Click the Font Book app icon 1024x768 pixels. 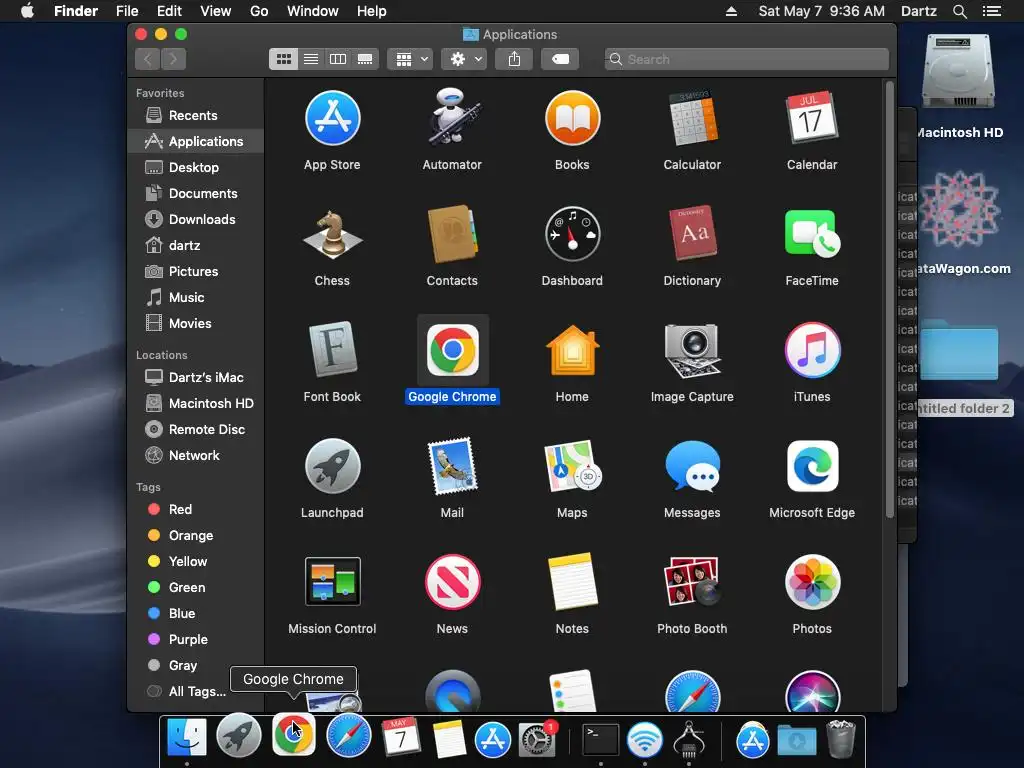coord(332,349)
